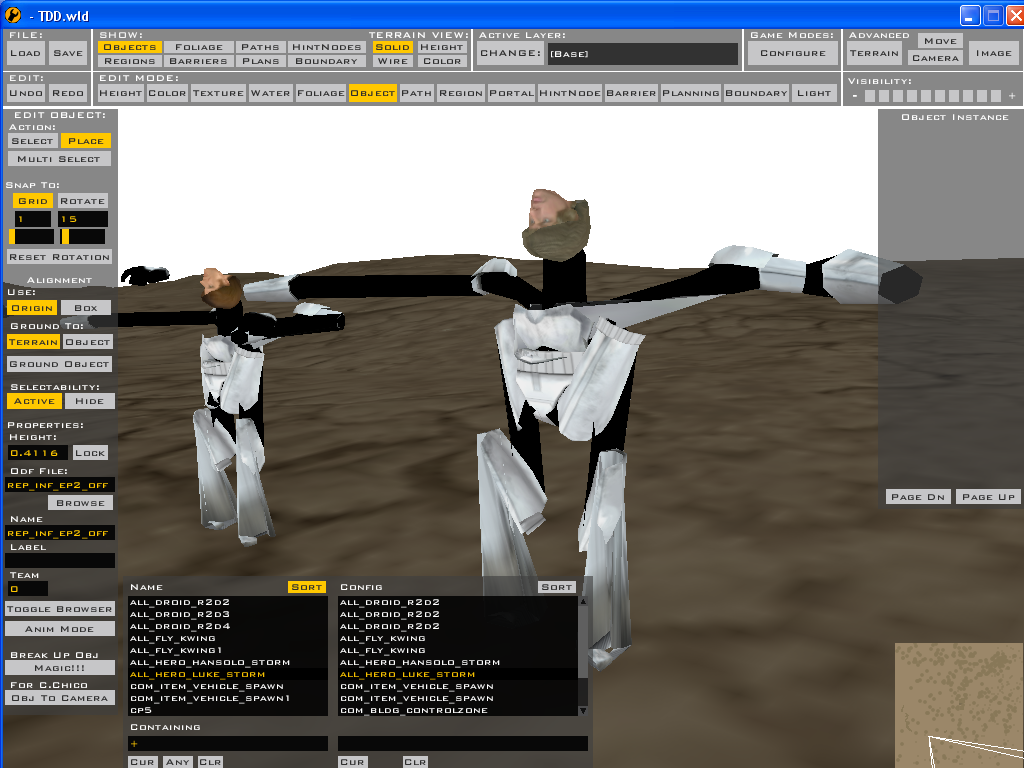1024x768 pixels.
Task: Undo the last edit
Action: tap(26, 93)
